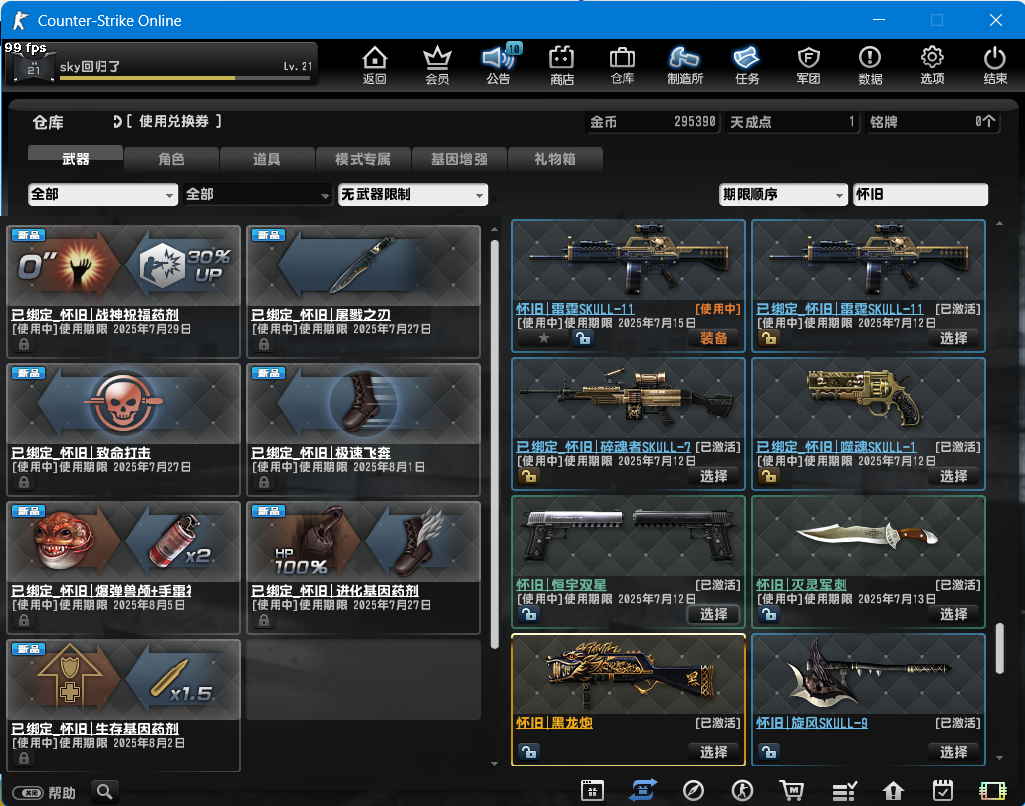
Task: Switch to the 礼物箱 tab
Action: click(x=555, y=159)
